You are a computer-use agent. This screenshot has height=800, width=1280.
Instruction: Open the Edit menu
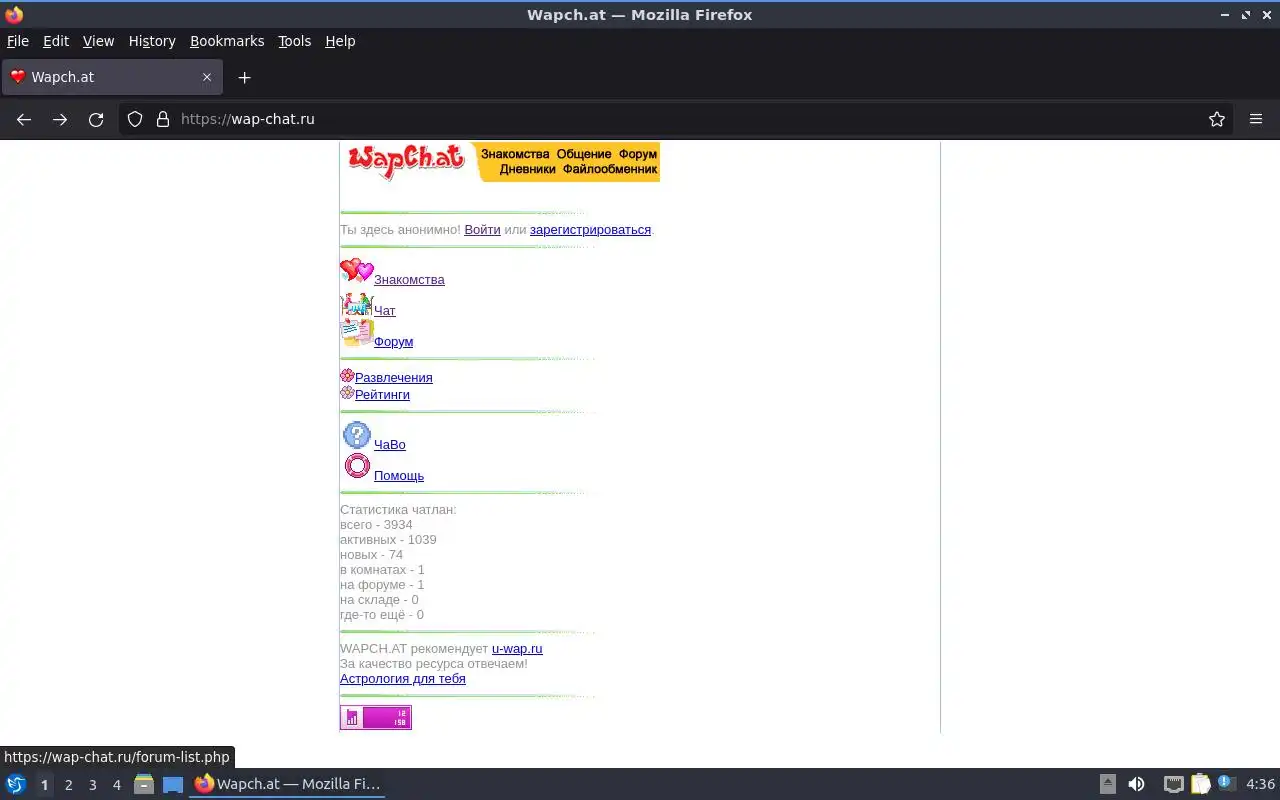56,41
